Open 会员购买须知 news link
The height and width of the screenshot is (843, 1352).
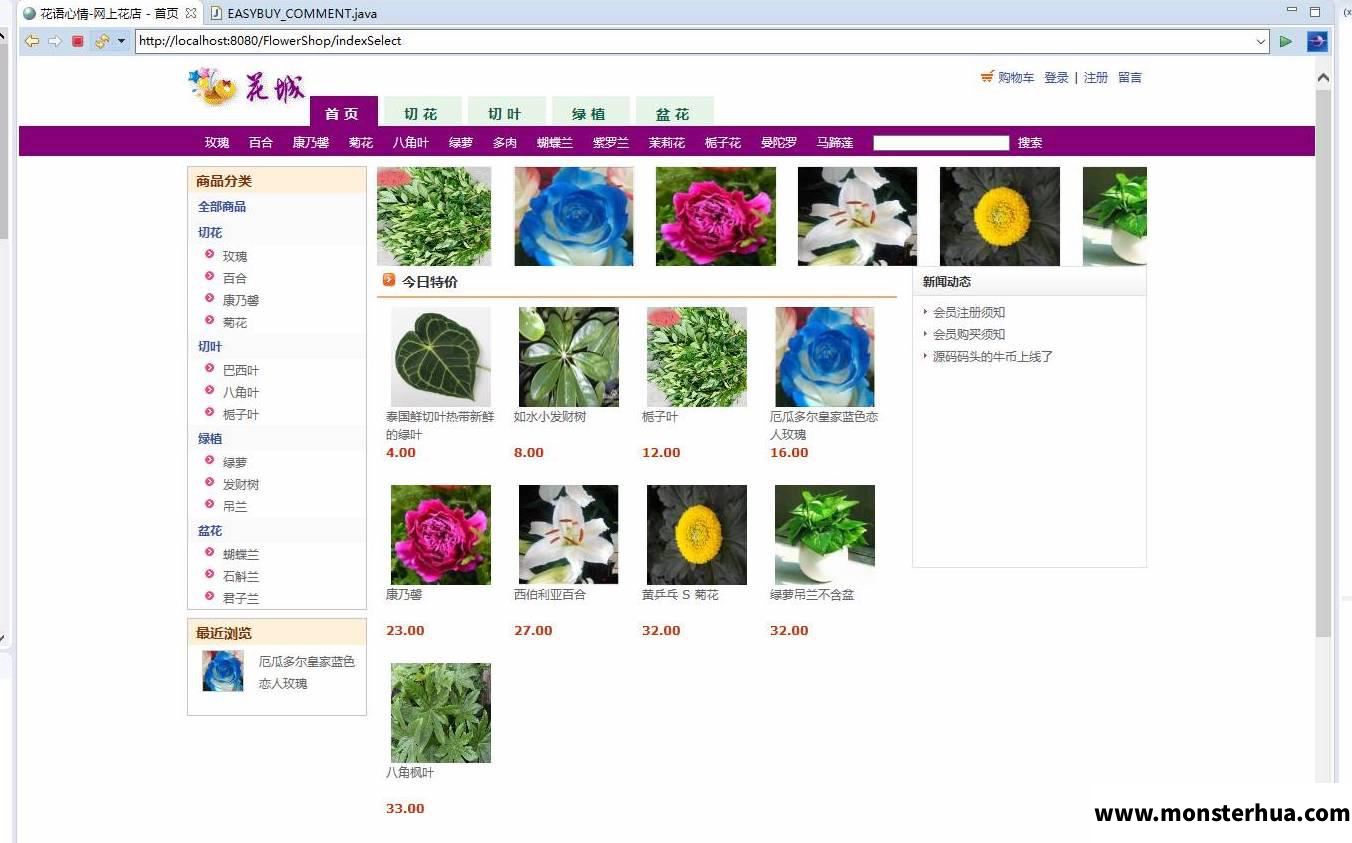(x=969, y=335)
